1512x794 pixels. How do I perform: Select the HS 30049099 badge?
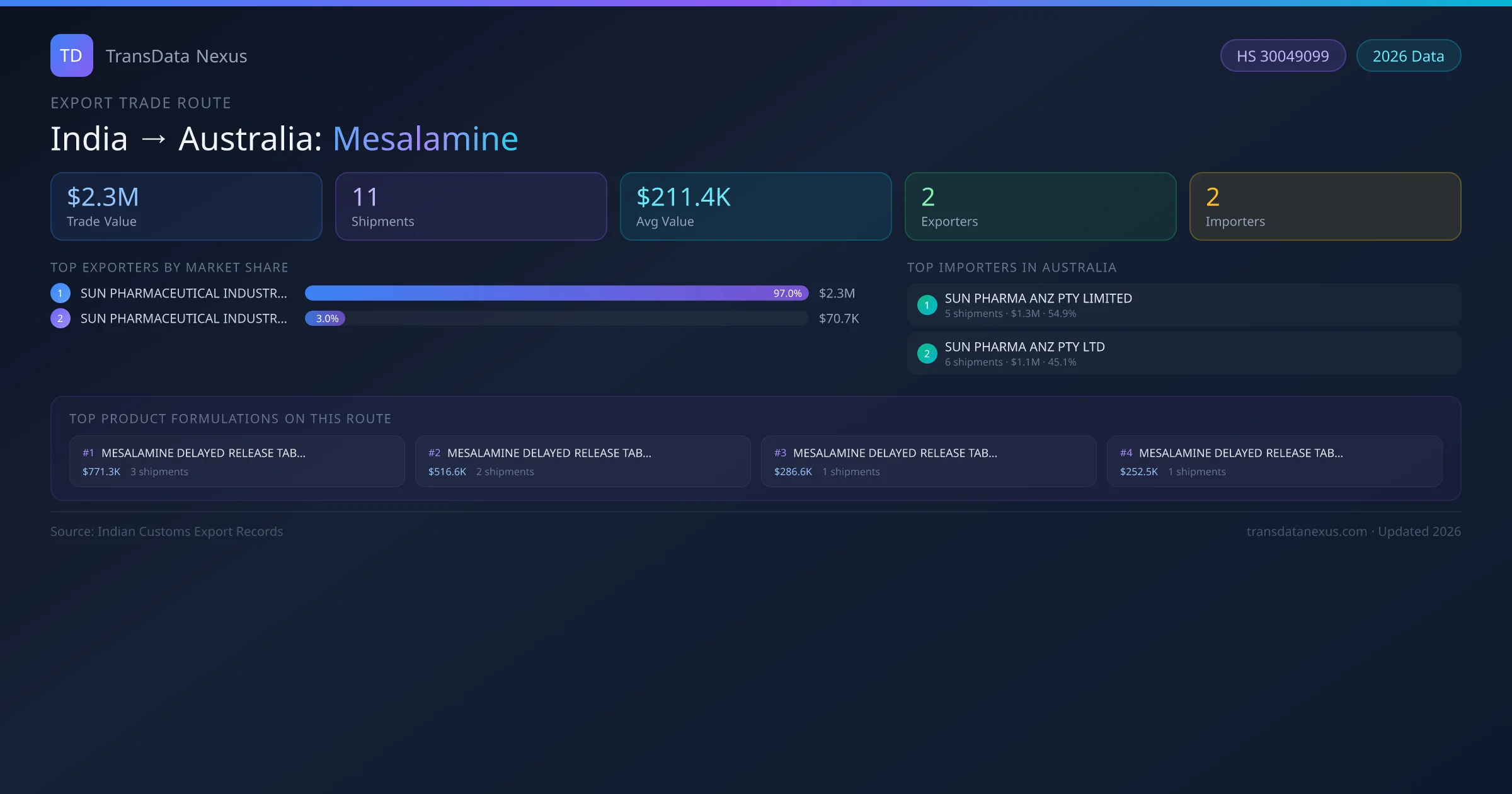[1282, 56]
